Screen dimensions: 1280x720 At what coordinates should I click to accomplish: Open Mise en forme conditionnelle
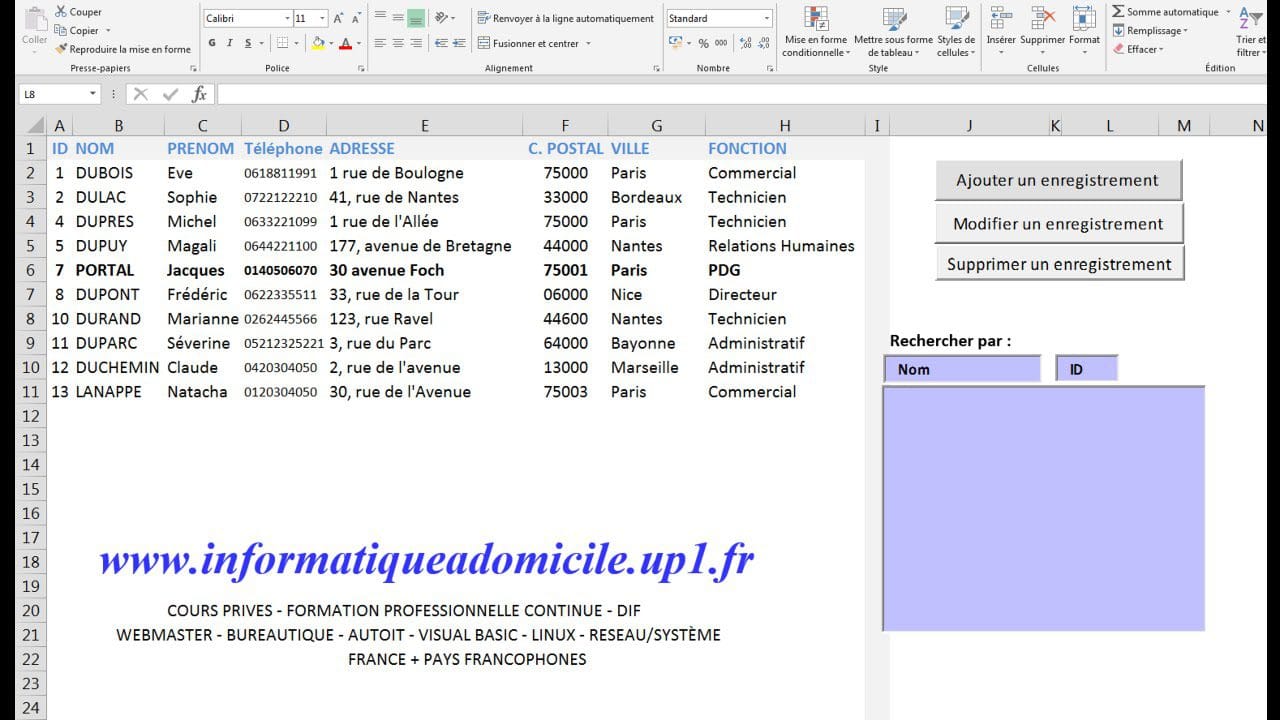coord(815,31)
